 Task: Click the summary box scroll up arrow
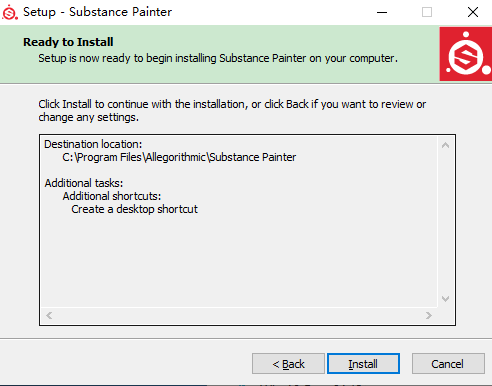[445, 145]
